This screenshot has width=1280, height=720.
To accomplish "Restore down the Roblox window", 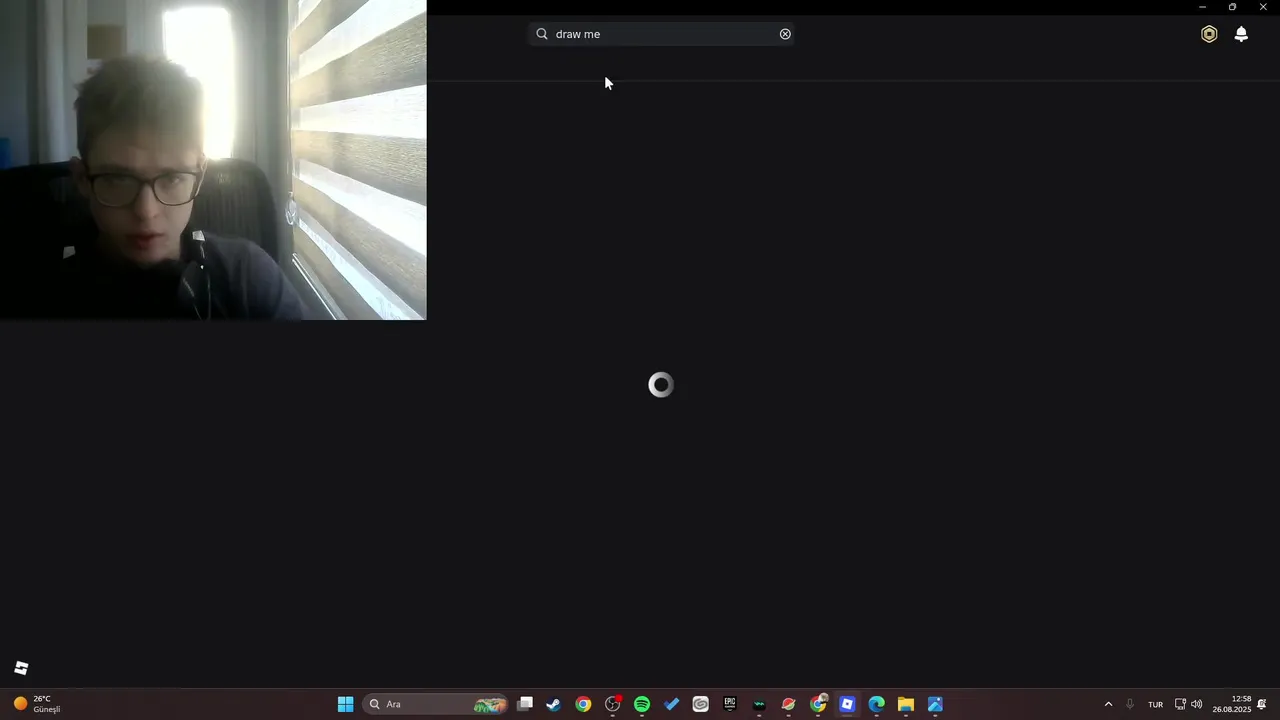I will [x=1232, y=7].
